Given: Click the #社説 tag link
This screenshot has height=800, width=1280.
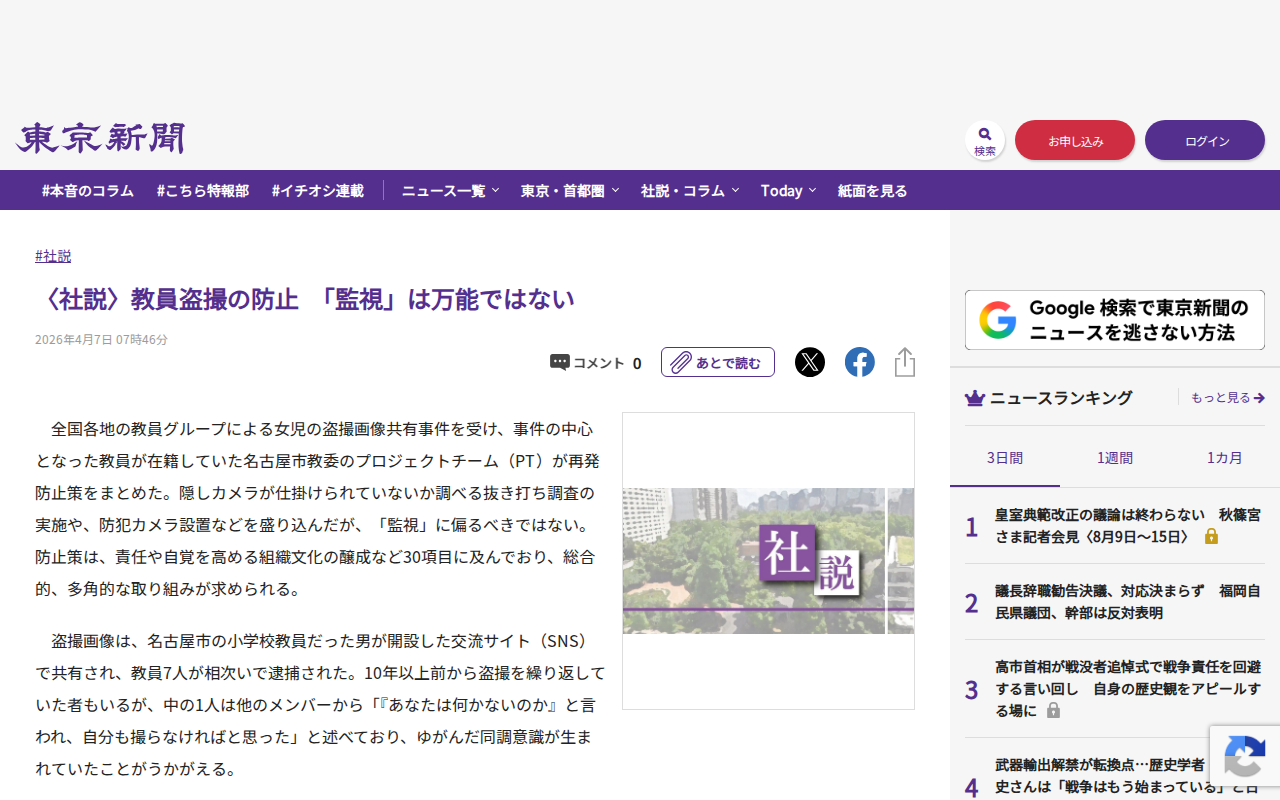Looking at the screenshot, I should pyautogui.click(x=53, y=256).
